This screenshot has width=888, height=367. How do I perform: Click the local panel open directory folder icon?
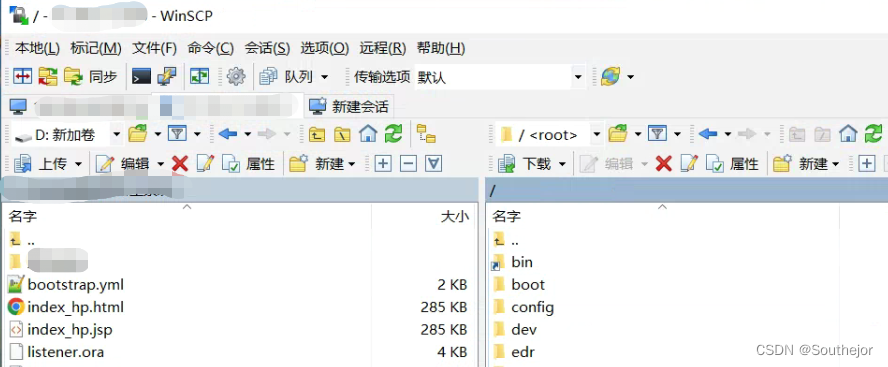point(138,134)
